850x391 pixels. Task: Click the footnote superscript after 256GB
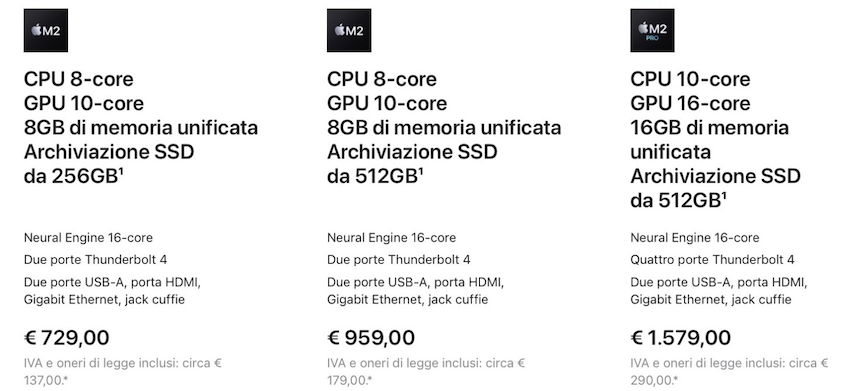[121, 171]
